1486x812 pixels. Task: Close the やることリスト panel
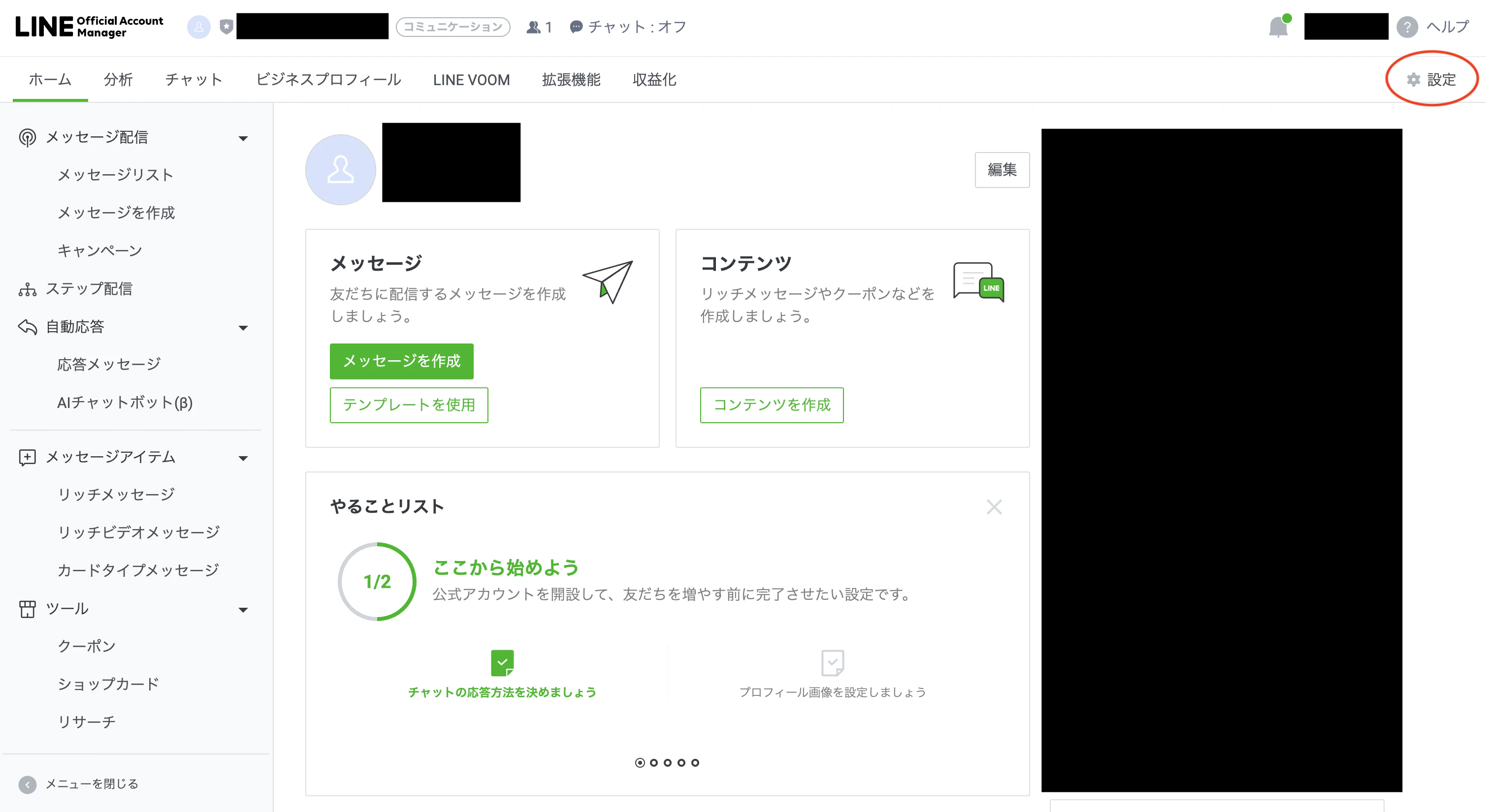[x=994, y=507]
